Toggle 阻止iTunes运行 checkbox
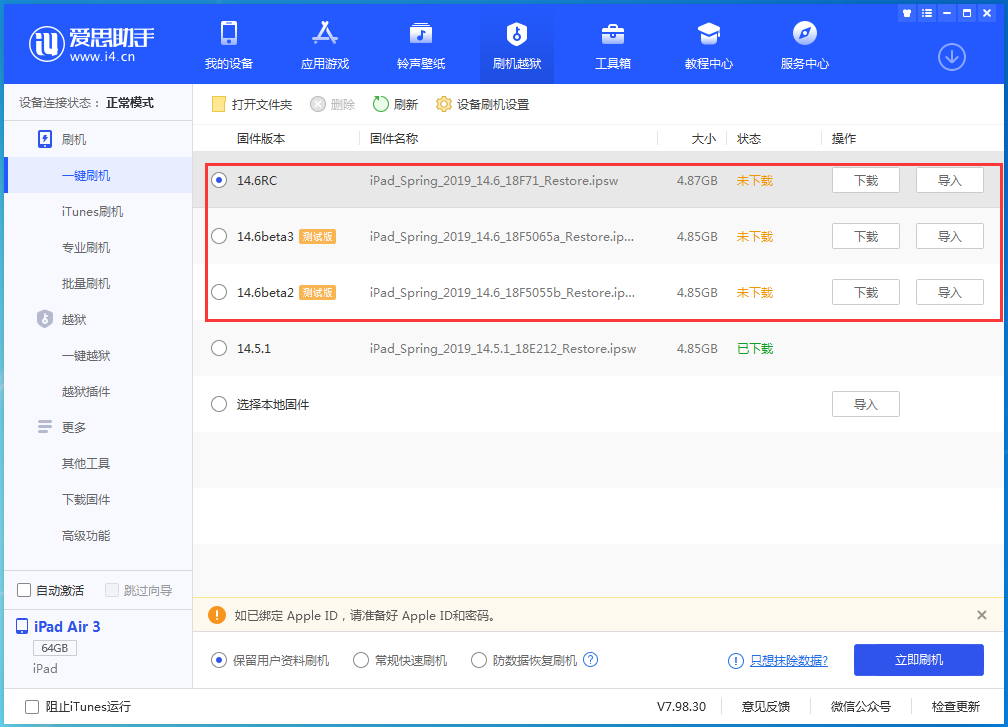 (32, 706)
